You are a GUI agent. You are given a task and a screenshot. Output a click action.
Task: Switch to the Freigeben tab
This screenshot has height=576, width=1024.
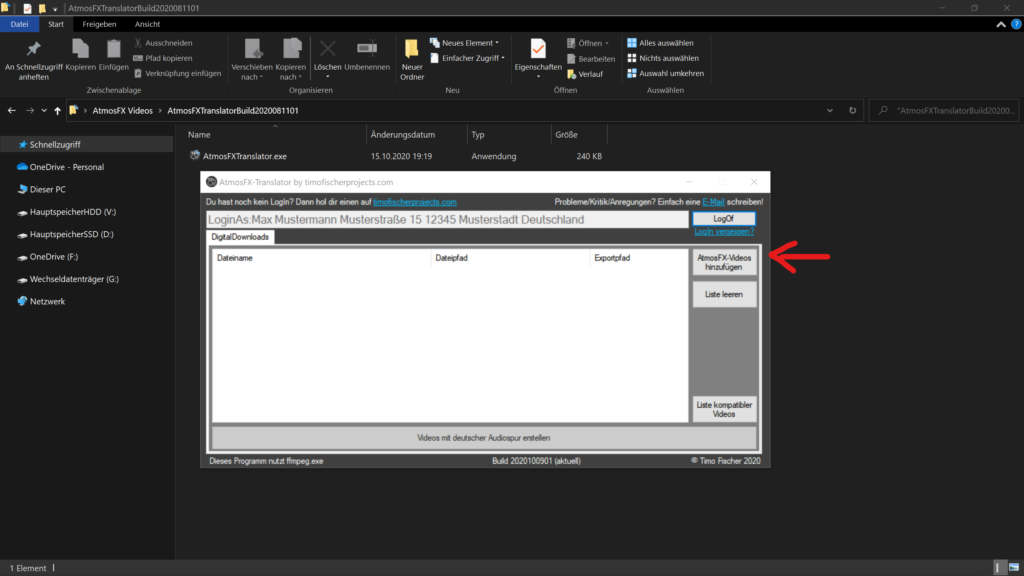click(x=99, y=24)
